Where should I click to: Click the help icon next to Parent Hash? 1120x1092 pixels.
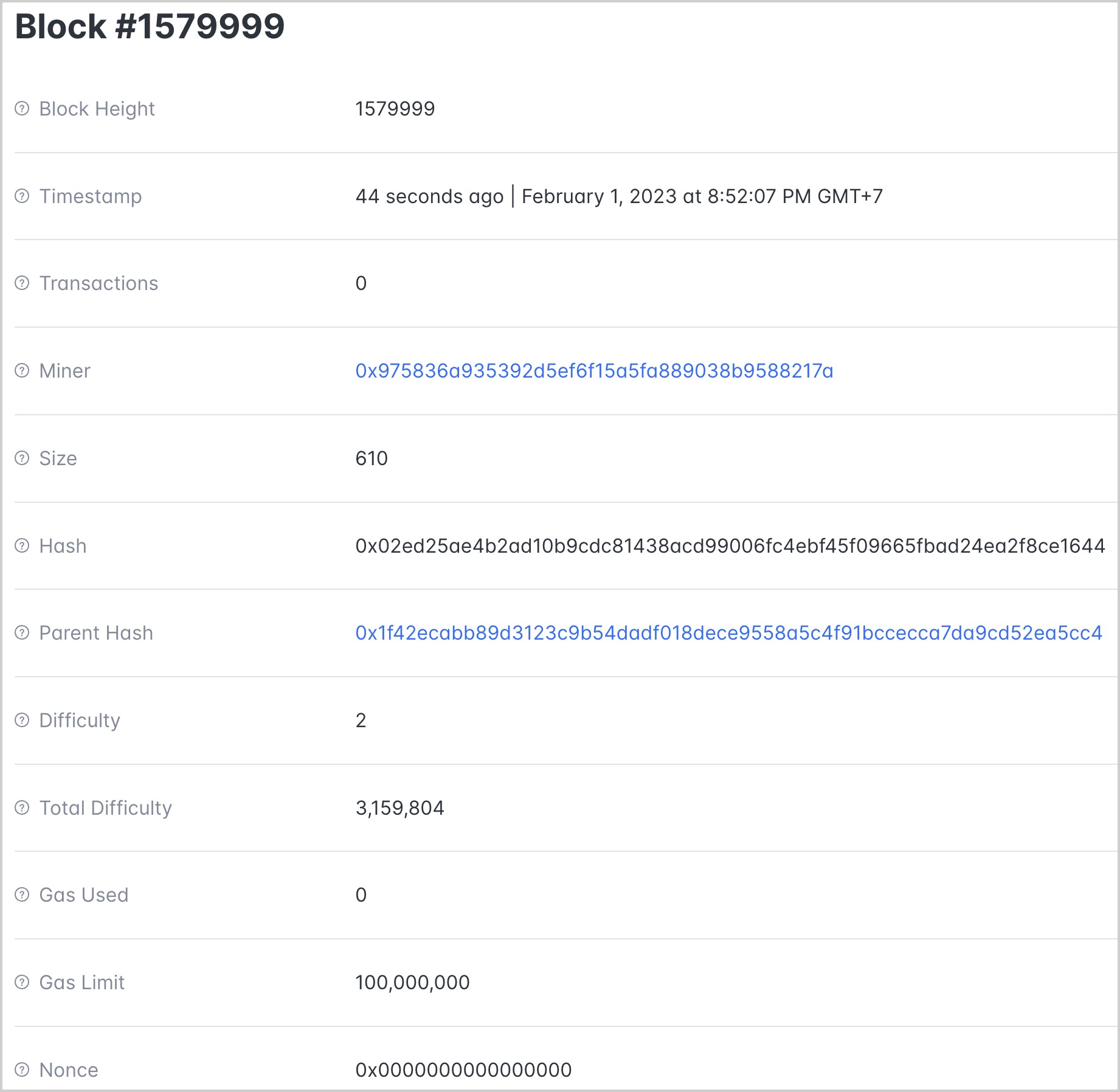click(x=22, y=633)
